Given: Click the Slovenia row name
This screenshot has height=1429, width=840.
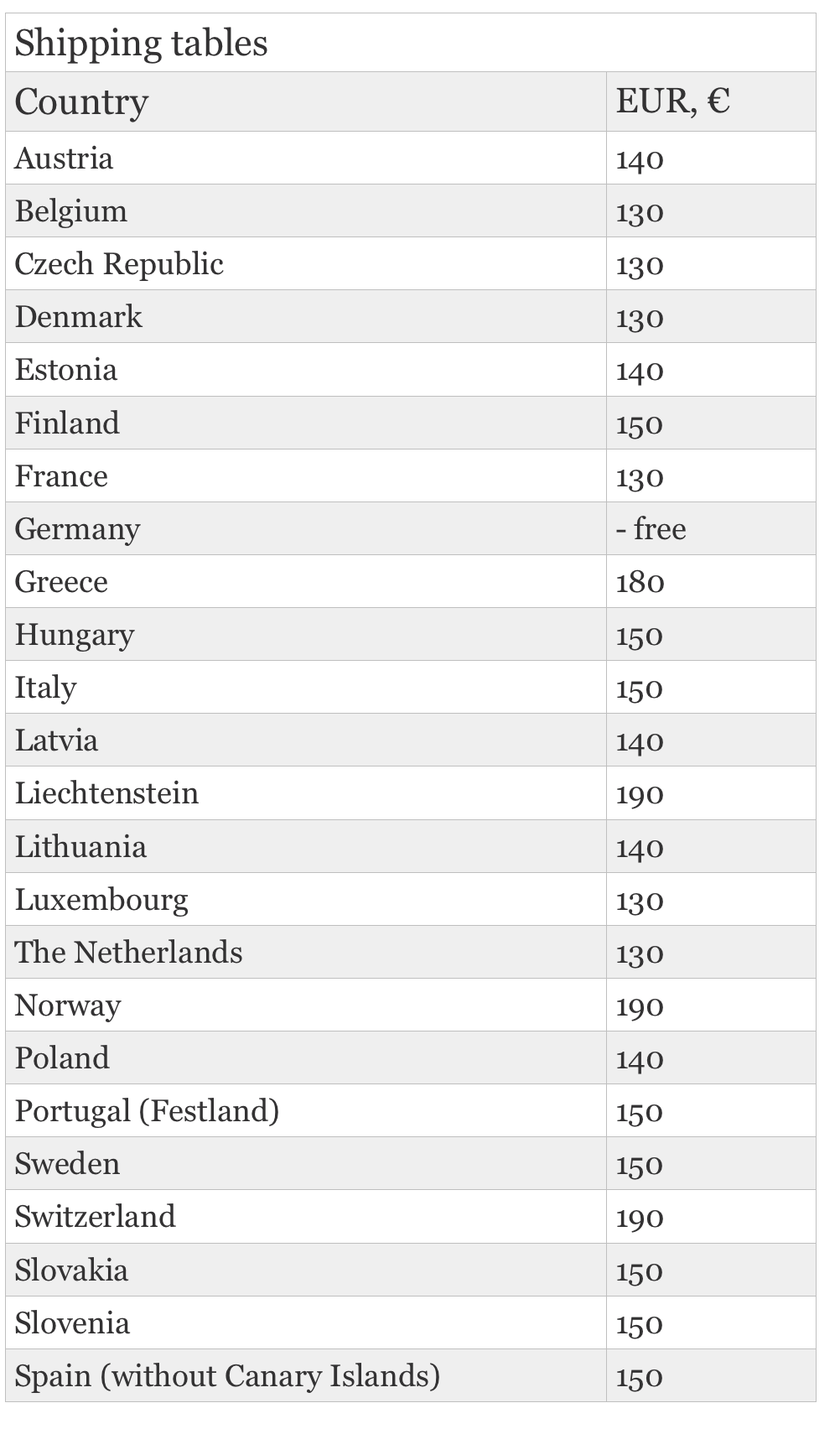Looking at the screenshot, I should [x=72, y=1323].
